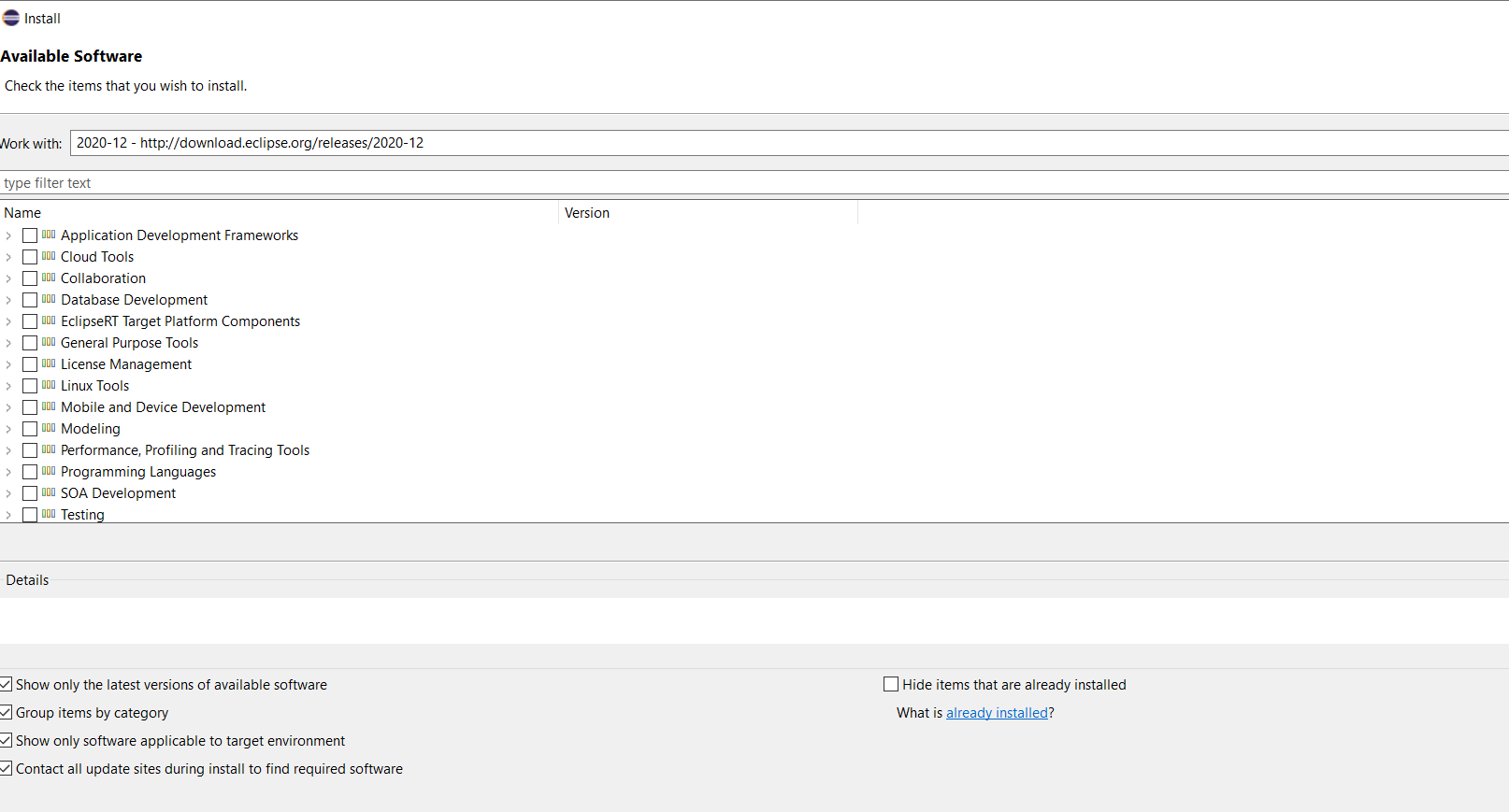Expand the Performance, Profiling and Tracing Tools category
This screenshot has height=812, width=1509.
click(8, 450)
